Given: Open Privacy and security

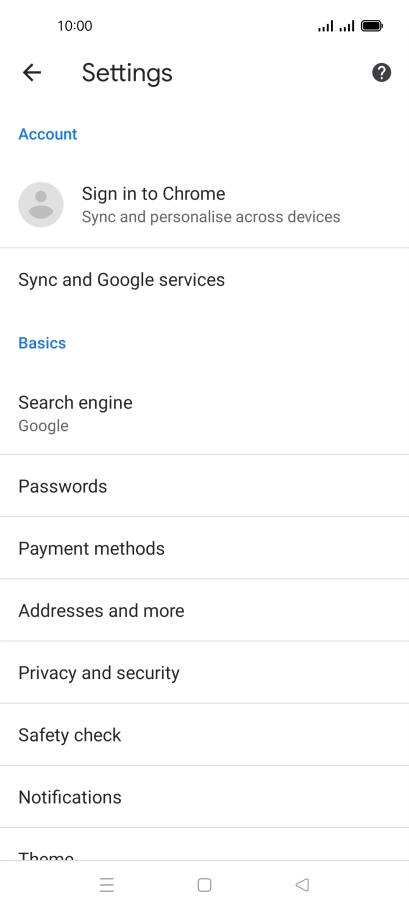Looking at the screenshot, I should coord(204,672).
